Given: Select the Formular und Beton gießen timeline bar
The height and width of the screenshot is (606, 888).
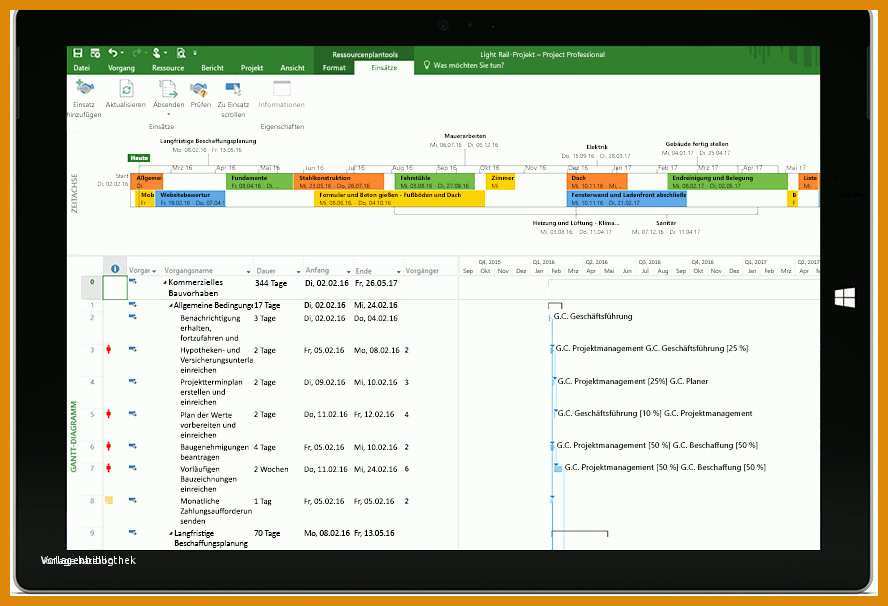Looking at the screenshot, I should click(400, 199).
